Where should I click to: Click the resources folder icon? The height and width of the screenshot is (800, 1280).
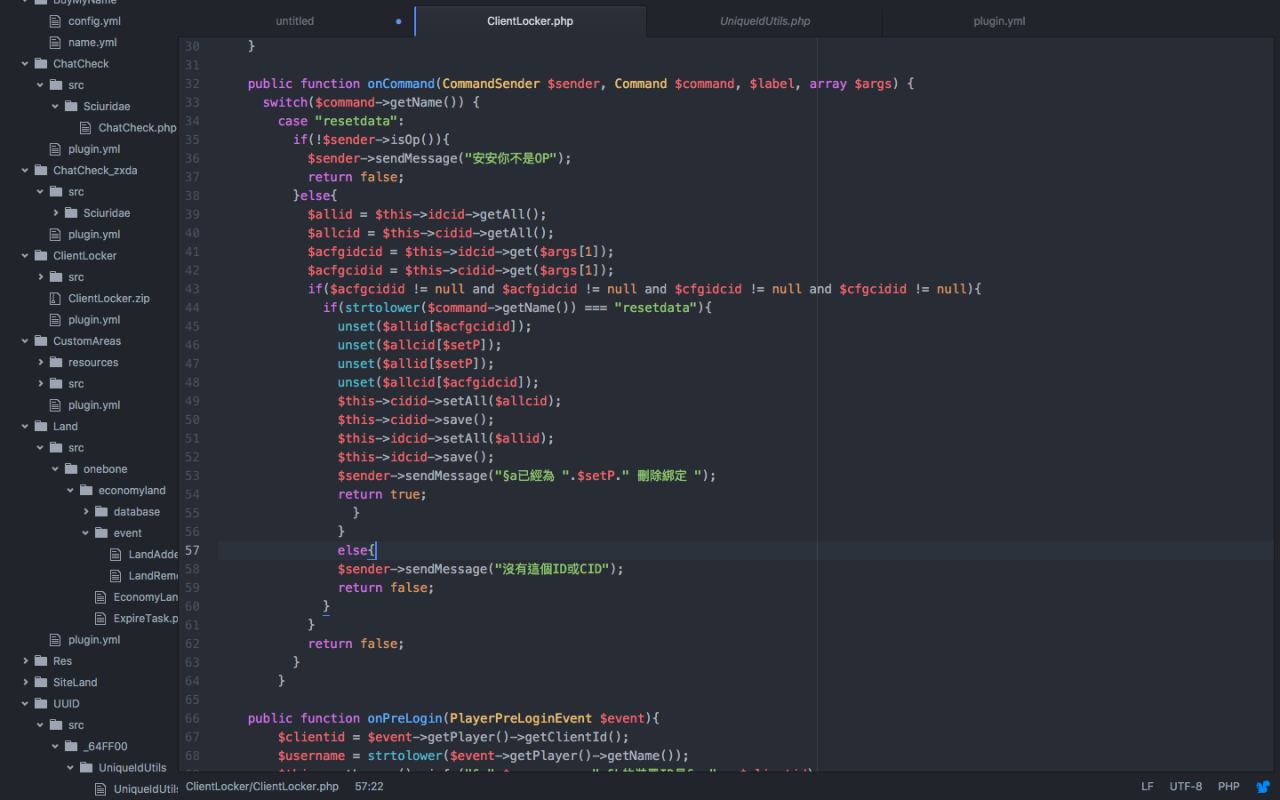(56, 362)
